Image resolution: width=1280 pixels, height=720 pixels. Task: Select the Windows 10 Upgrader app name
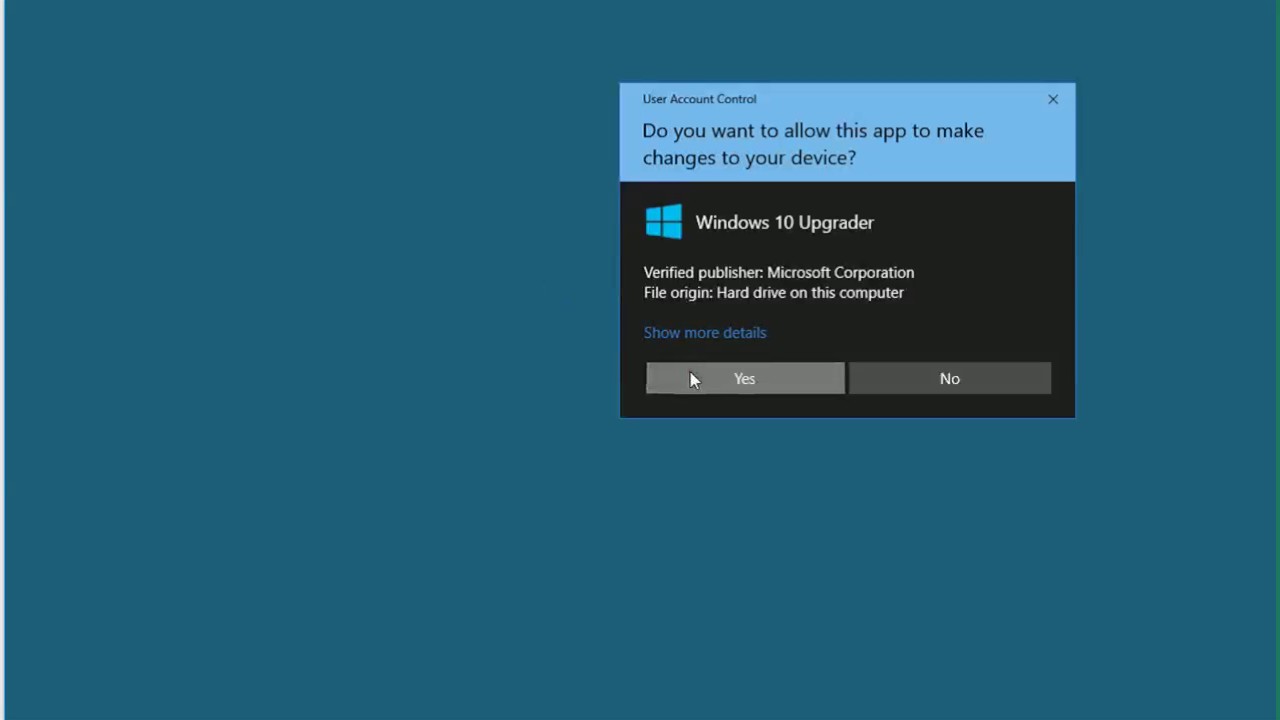[785, 223]
